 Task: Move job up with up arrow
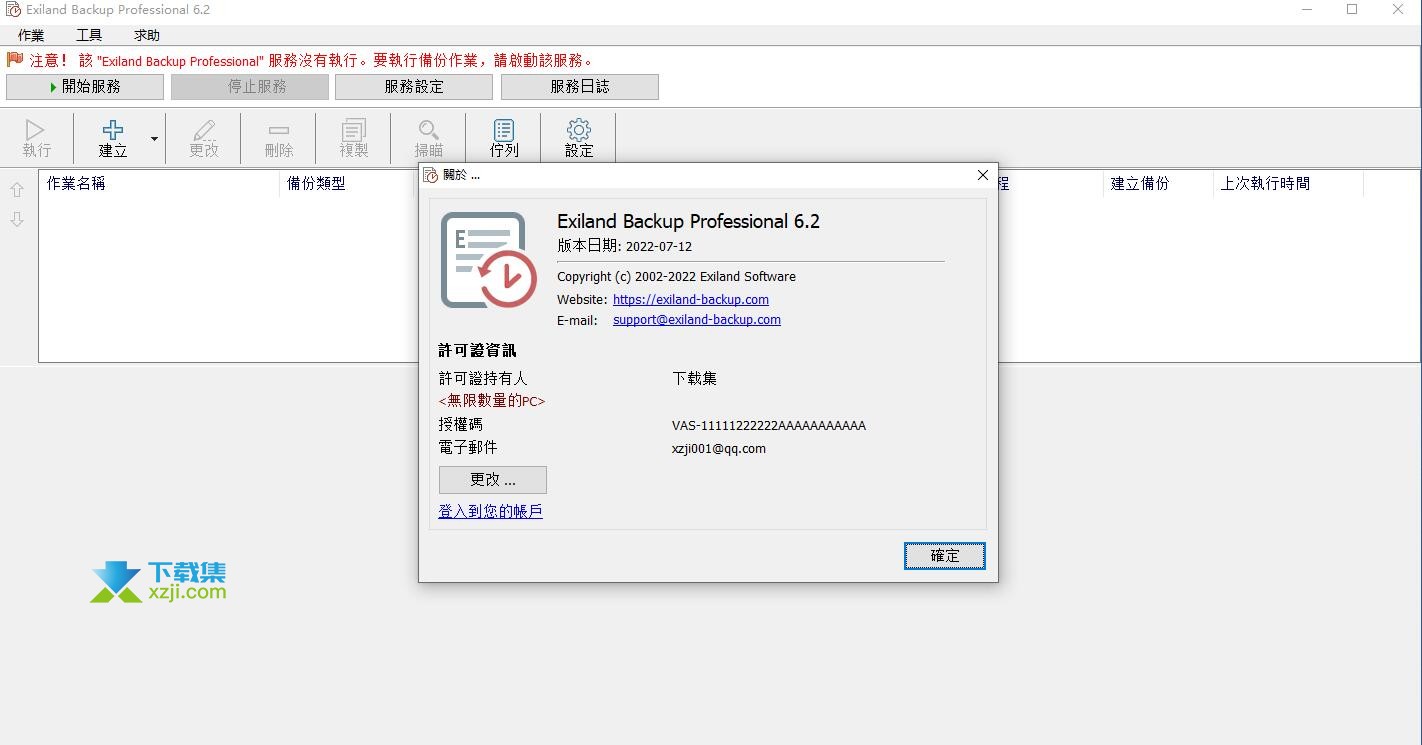[17, 190]
